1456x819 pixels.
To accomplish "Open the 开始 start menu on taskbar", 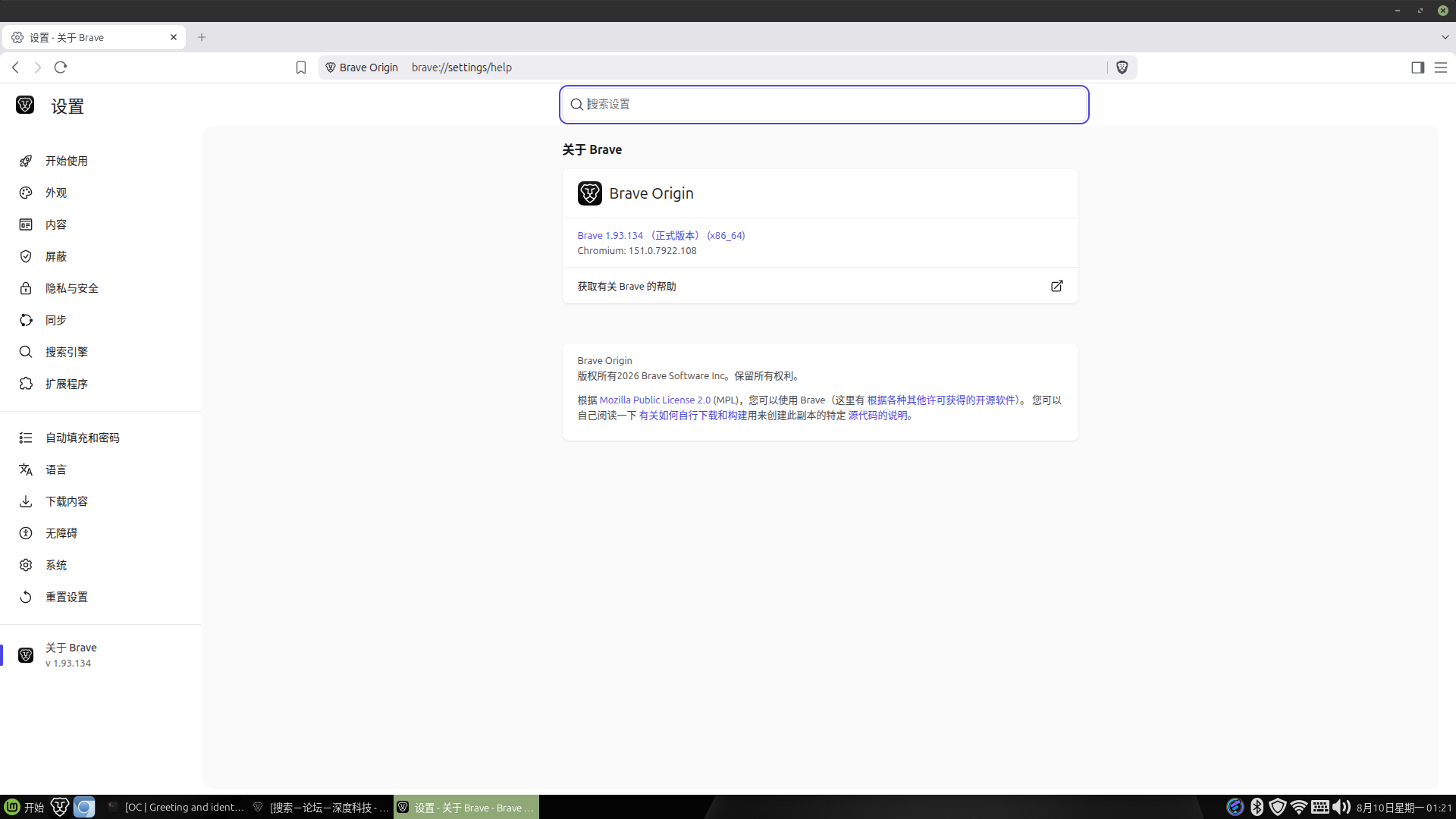I will pyautogui.click(x=24, y=807).
